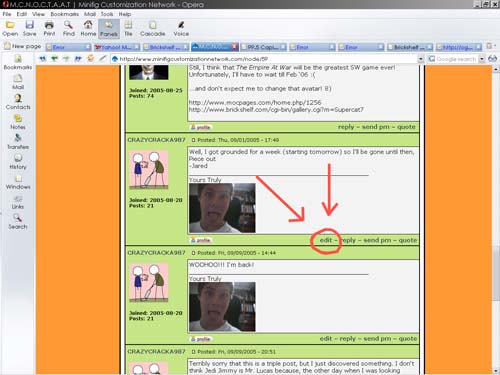Click CRAZYCRACKA987's avatar on the 17:40 post

(149, 170)
